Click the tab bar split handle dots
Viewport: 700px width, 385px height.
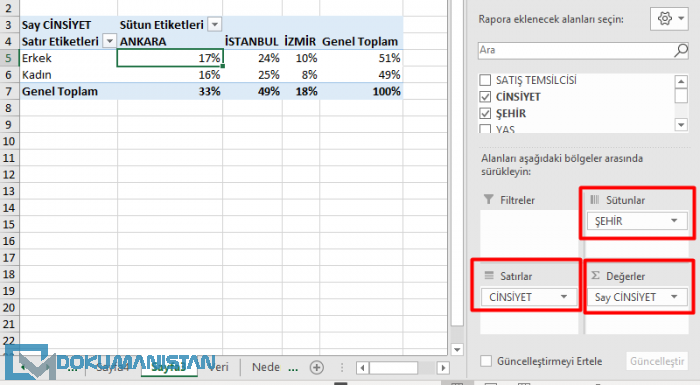pos(342,368)
